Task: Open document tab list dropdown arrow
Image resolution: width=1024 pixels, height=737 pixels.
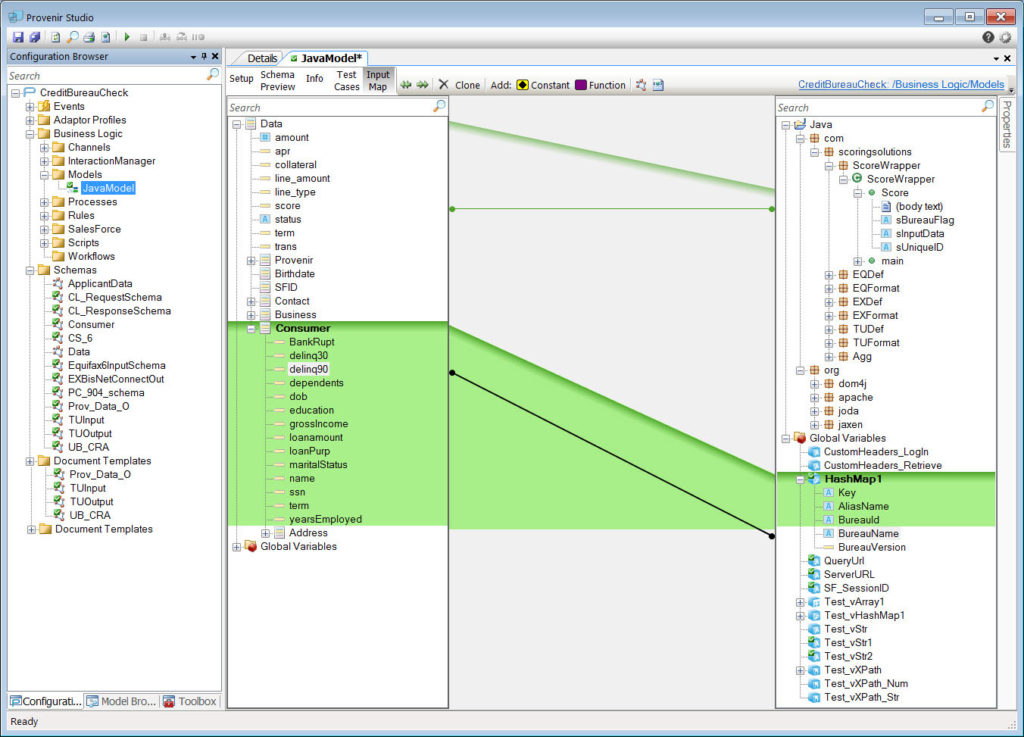Action: pos(997,59)
